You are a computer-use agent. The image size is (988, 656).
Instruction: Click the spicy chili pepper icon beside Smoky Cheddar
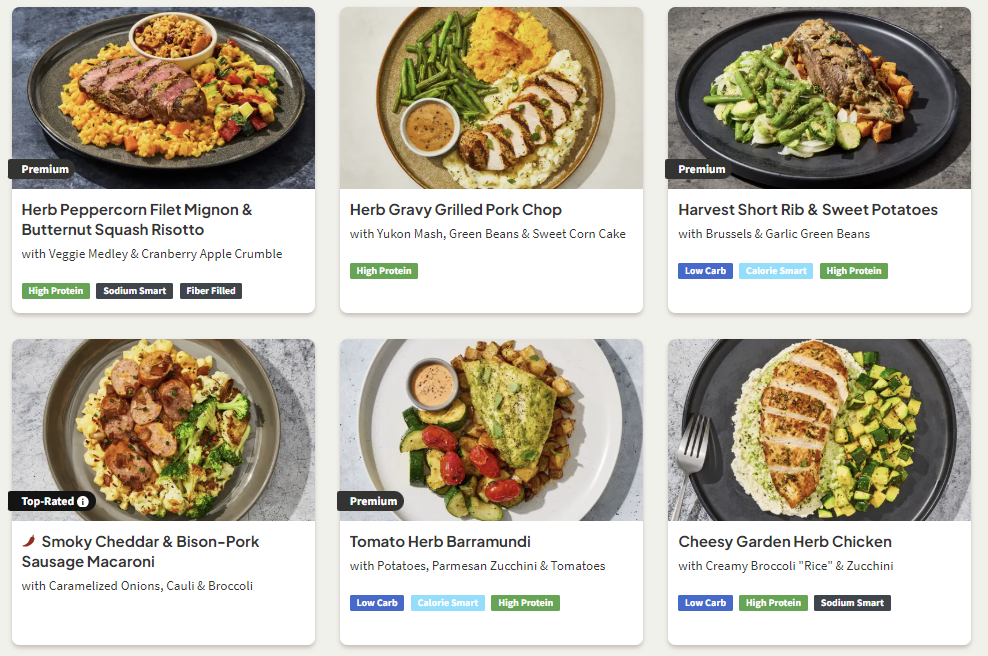pos(28,541)
